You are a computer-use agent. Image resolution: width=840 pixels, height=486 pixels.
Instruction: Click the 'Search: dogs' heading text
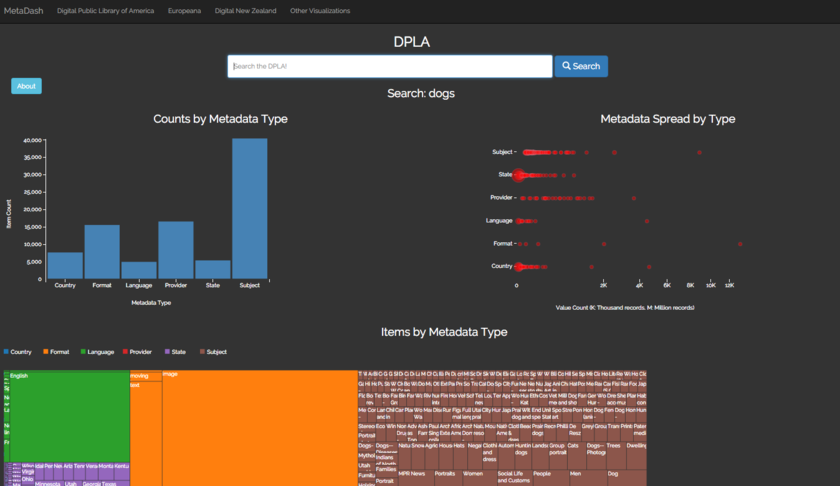(421, 93)
